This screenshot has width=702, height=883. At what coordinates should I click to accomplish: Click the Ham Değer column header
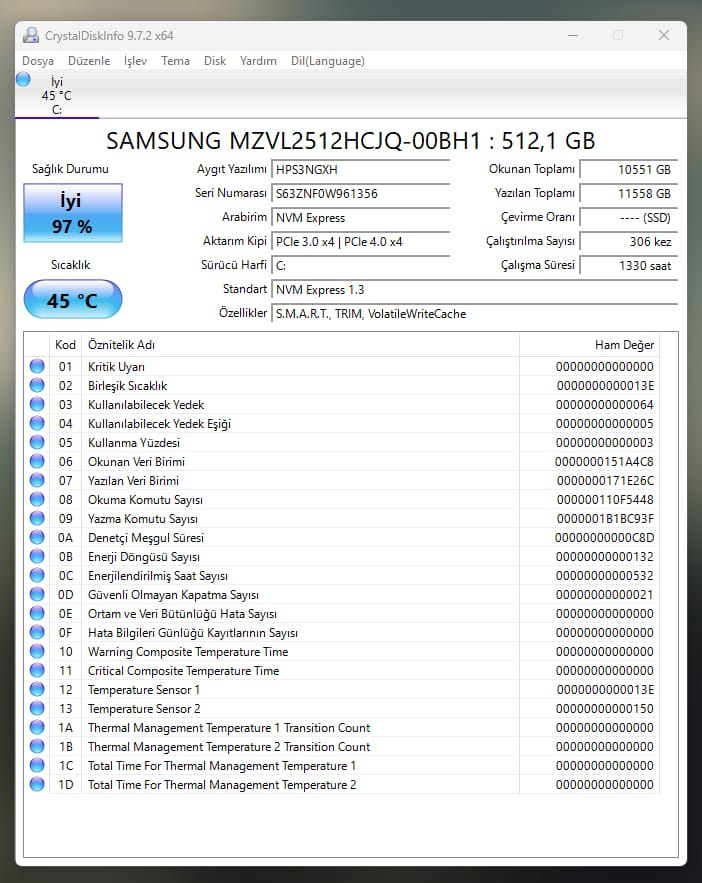tap(590, 345)
